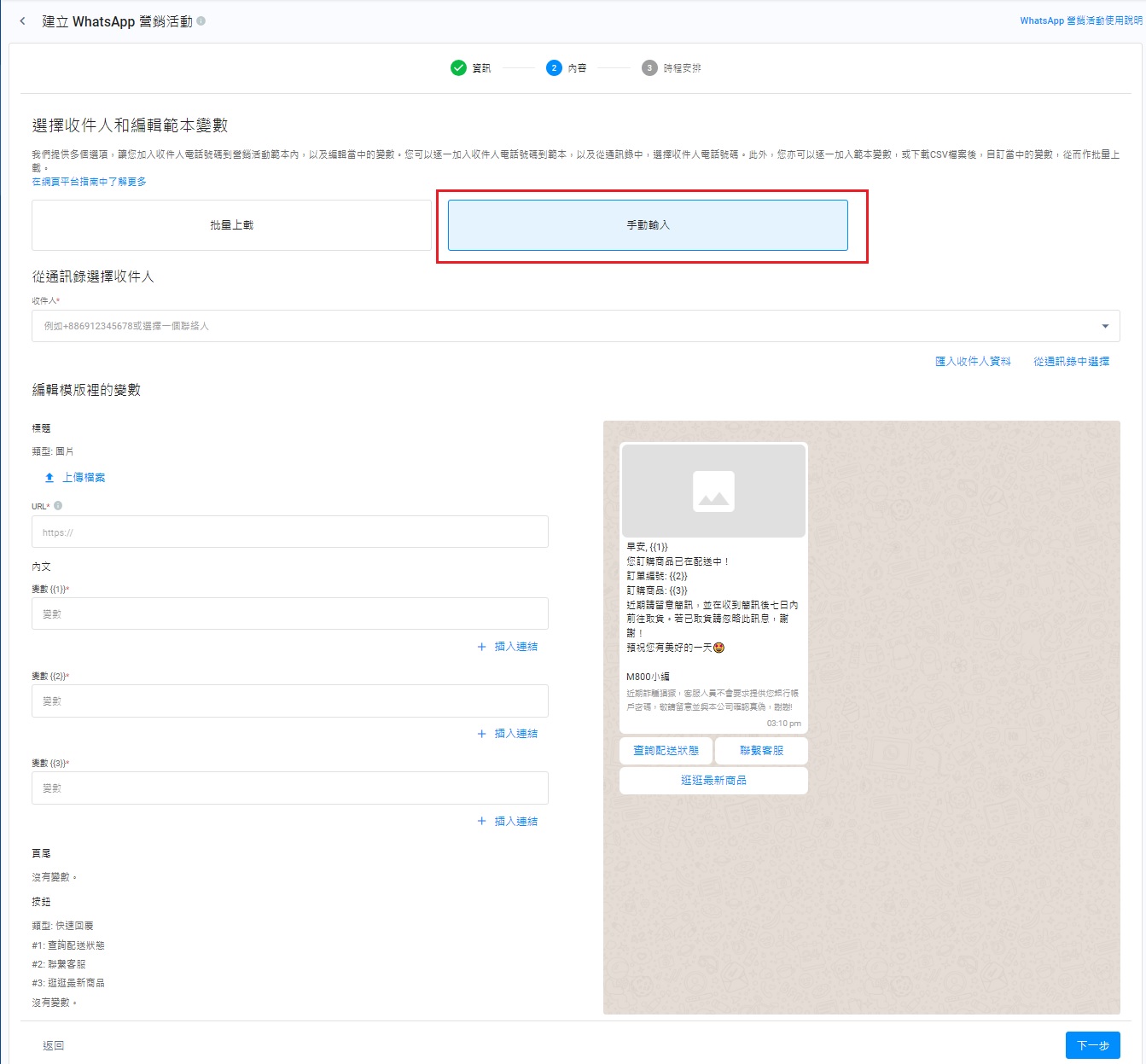
Task: Click the info icon next to 建立 WhatsApp 營銷活動
Action: [x=201, y=21]
